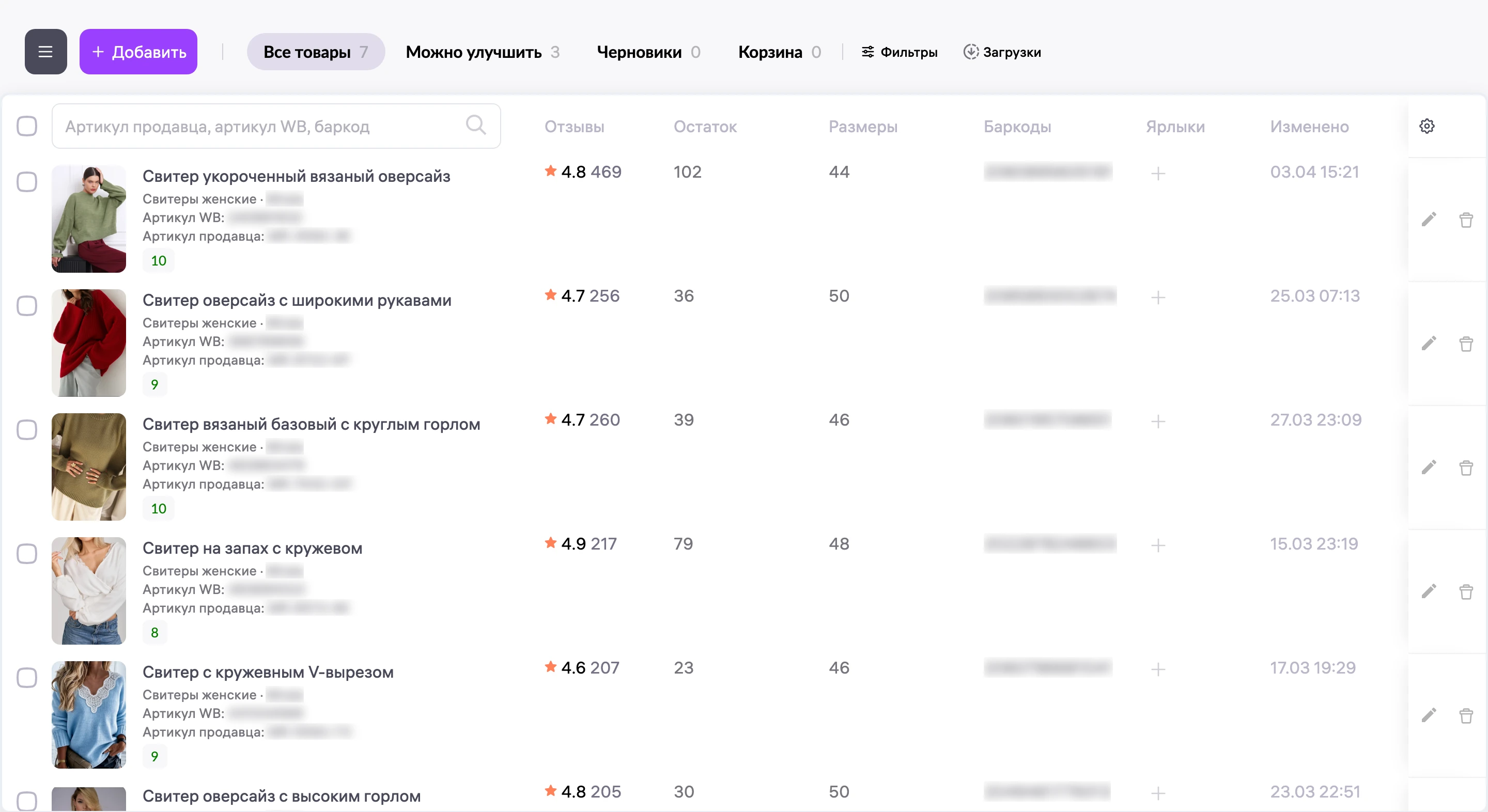Screen dimensions: 1488x812
Task: Delete Свитер с кружевным V-вырезом
Action: pyautogui.click(x=1466, y=715)
